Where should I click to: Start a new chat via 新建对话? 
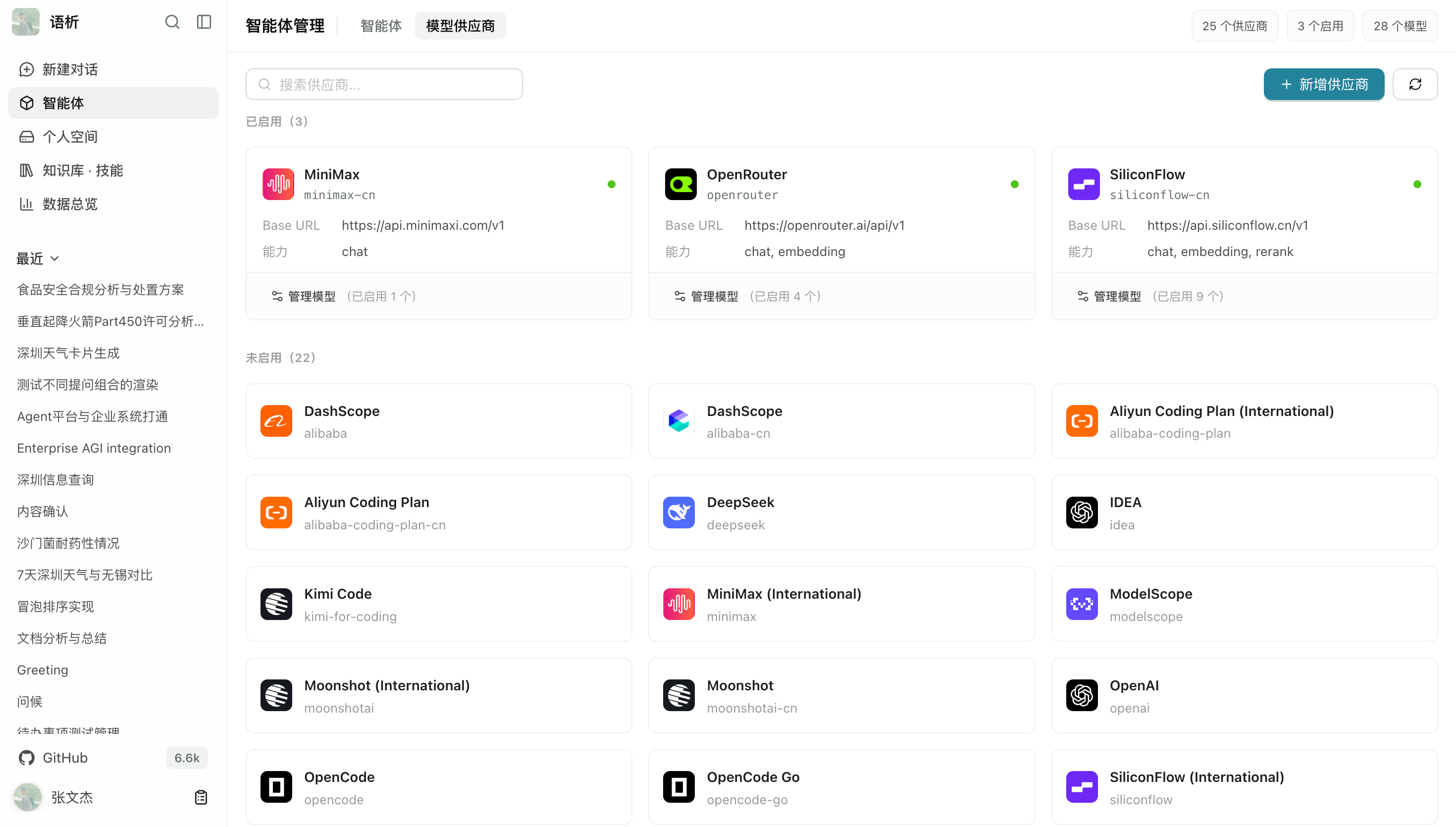[113, 69]
